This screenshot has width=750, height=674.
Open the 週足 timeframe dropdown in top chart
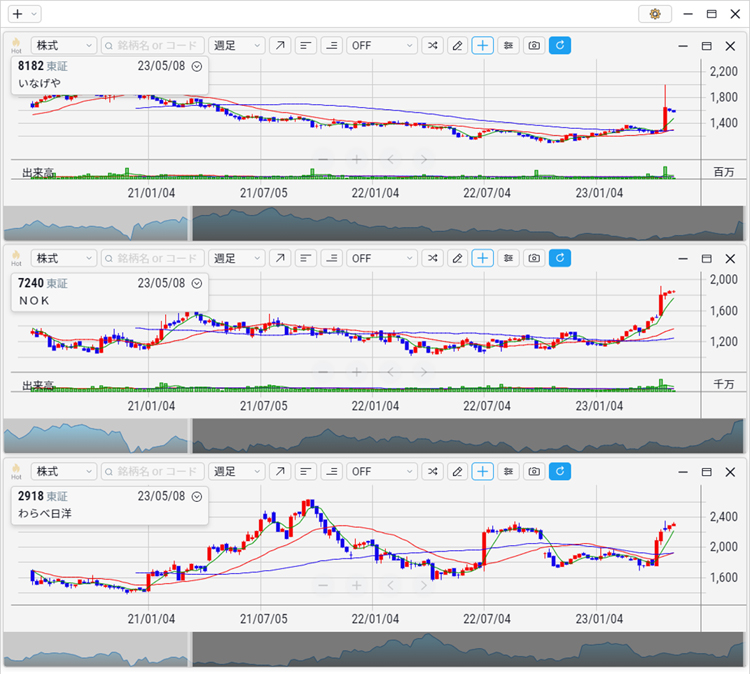pos(237,46)
